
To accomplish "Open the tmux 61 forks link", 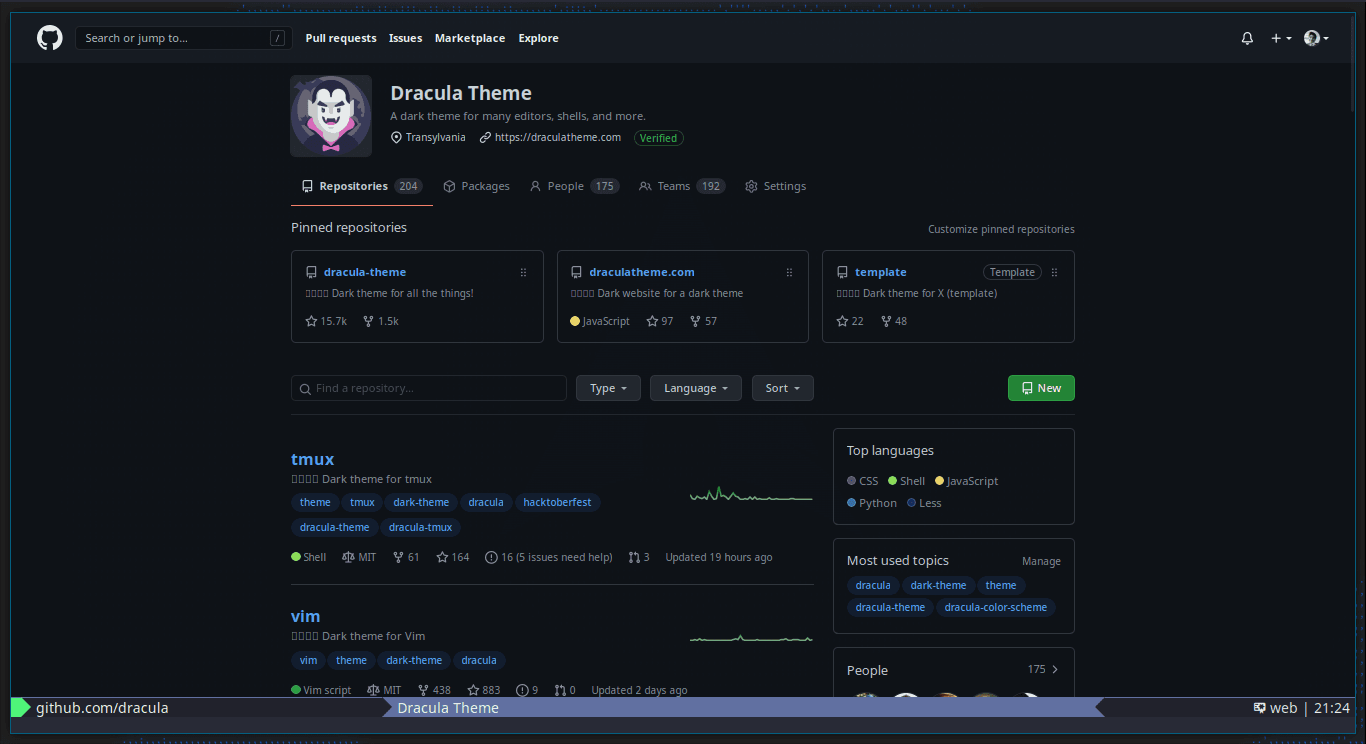I will (x=406, y=557).
